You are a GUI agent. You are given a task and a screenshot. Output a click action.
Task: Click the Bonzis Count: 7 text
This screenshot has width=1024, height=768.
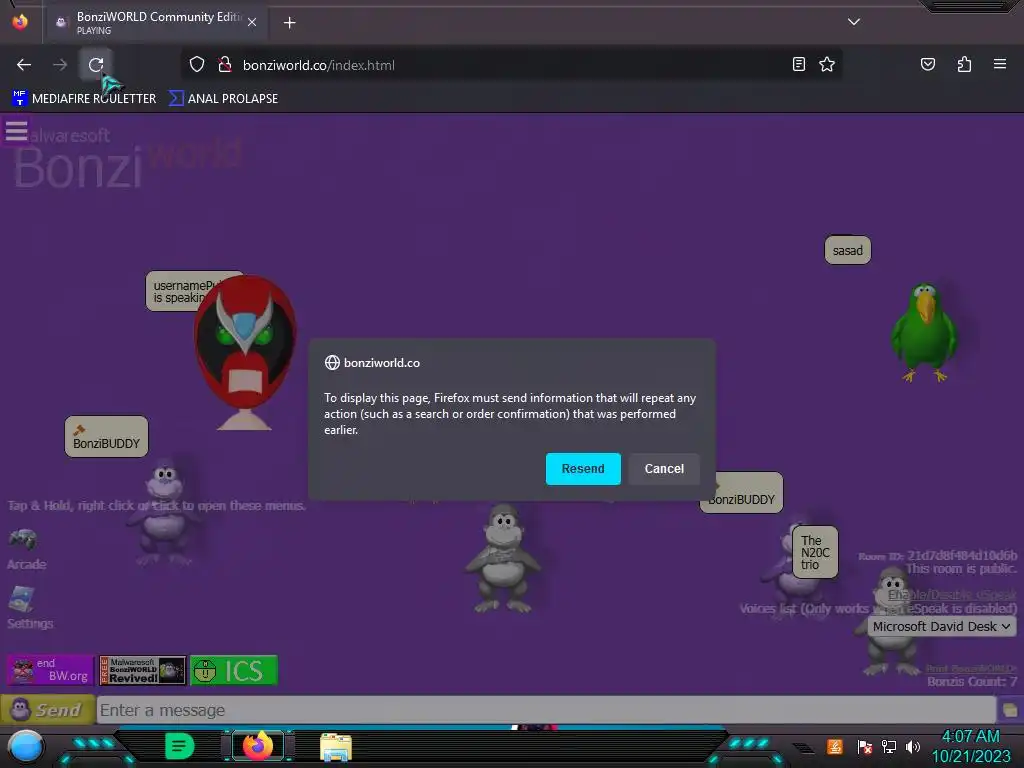click(972, 681)
